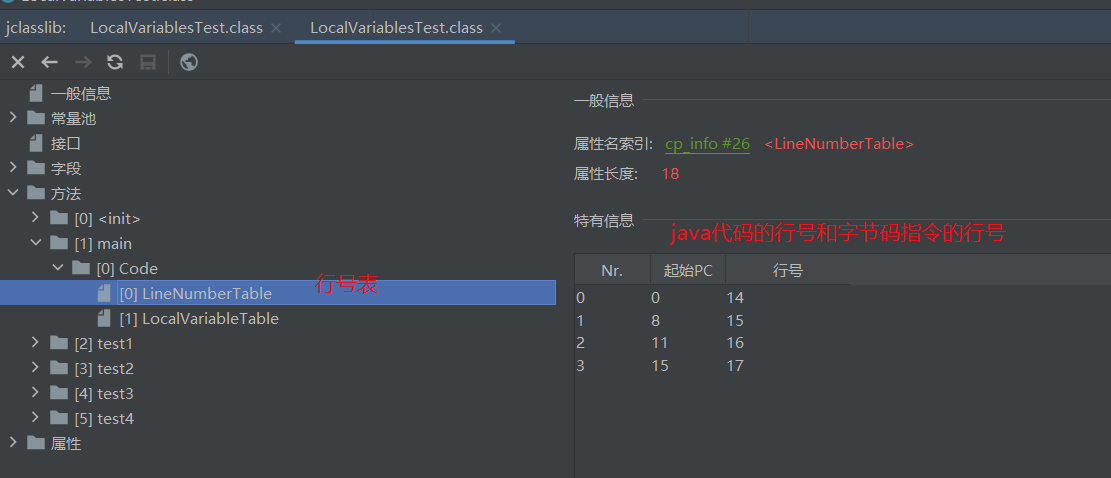Click the 起始PC value 11

659,343
